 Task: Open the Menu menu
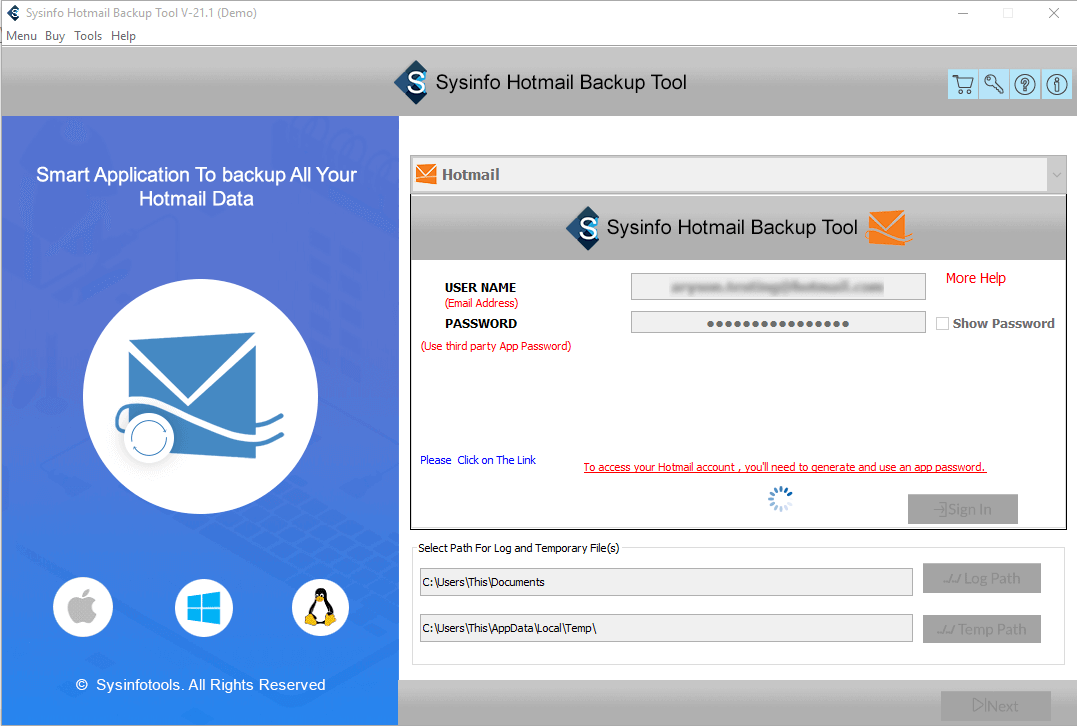point(21,36)
